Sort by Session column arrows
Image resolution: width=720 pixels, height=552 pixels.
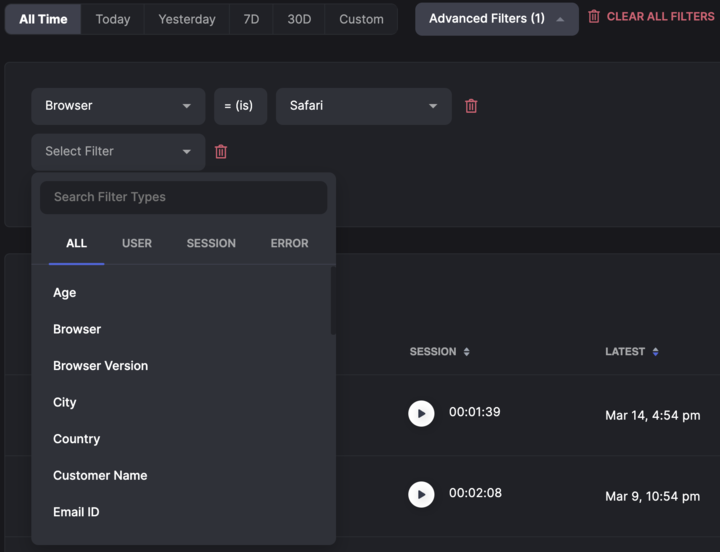click(466, 352)
